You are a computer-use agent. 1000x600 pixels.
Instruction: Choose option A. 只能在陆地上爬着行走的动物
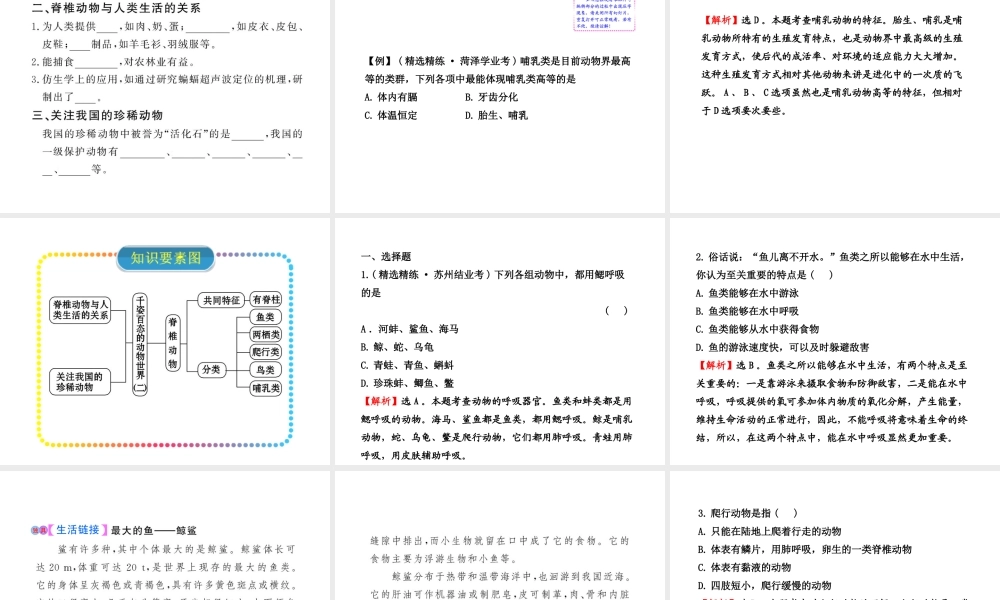[x=769, y=531]
